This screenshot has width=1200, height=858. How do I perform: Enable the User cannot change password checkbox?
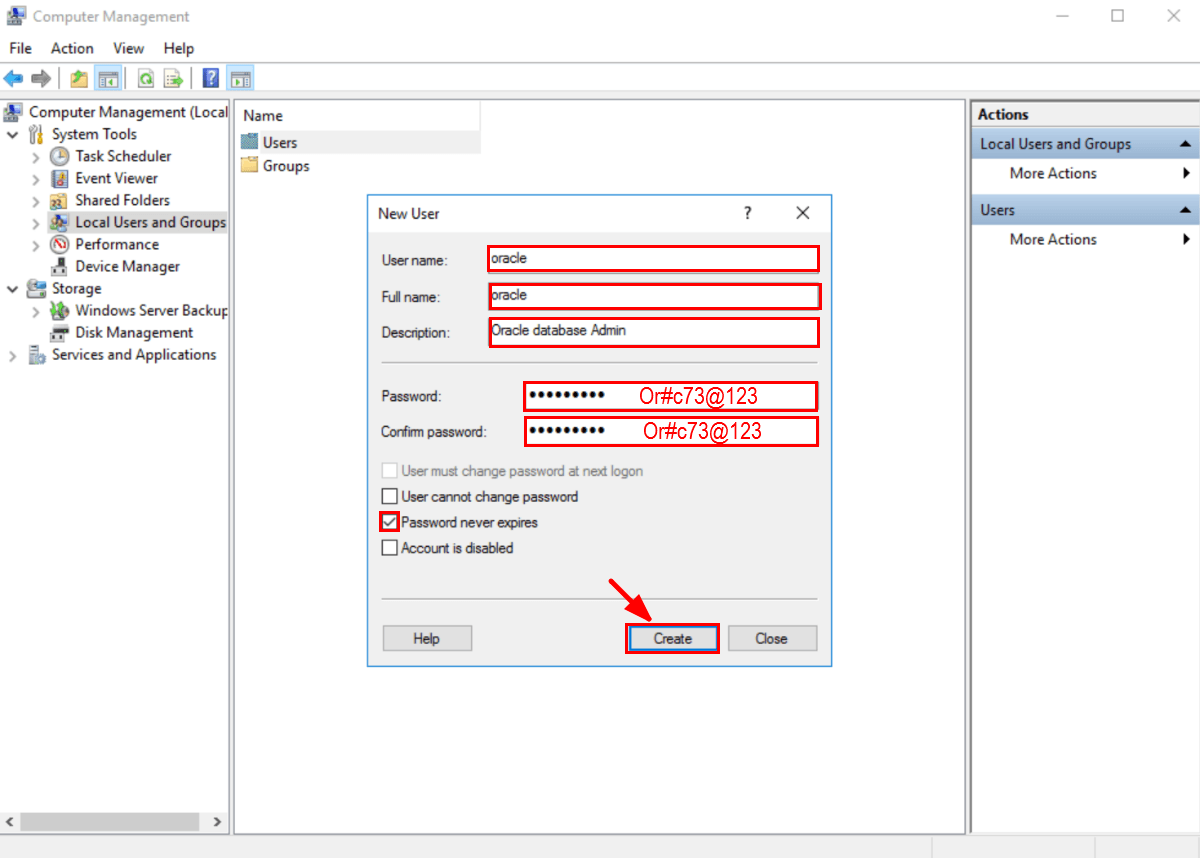(389, 496)
